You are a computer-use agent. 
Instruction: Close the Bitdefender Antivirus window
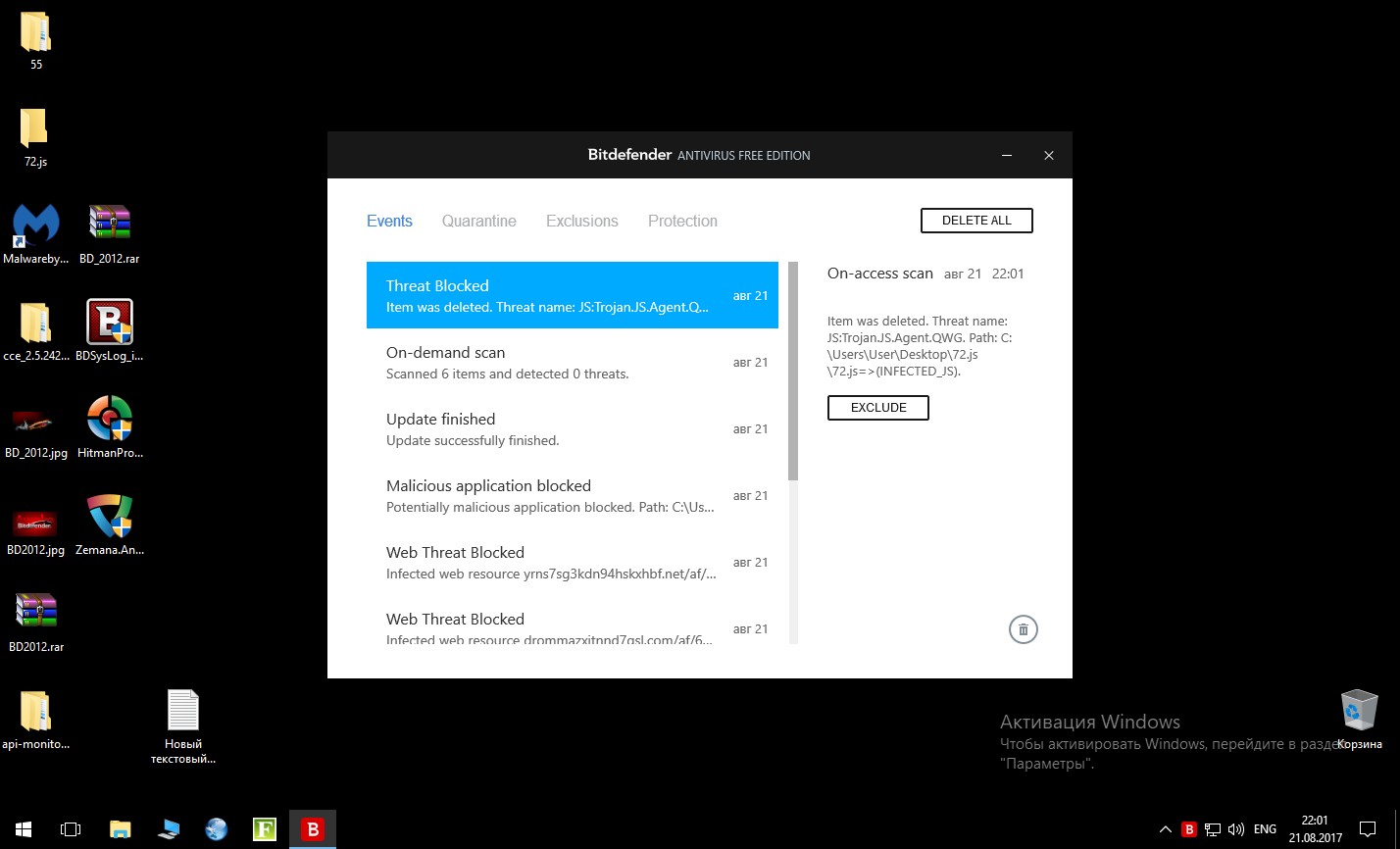tap(1048, 156)
